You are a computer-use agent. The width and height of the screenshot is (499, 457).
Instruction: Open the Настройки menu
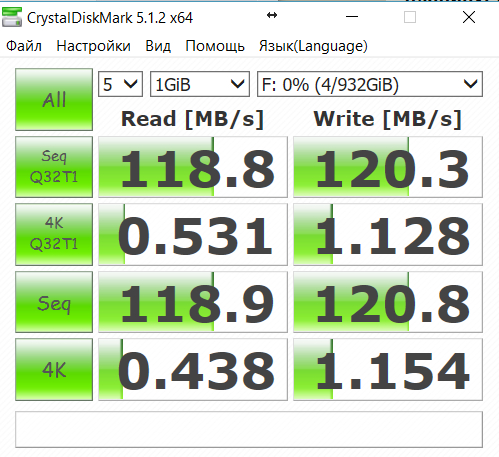[93, 46]
